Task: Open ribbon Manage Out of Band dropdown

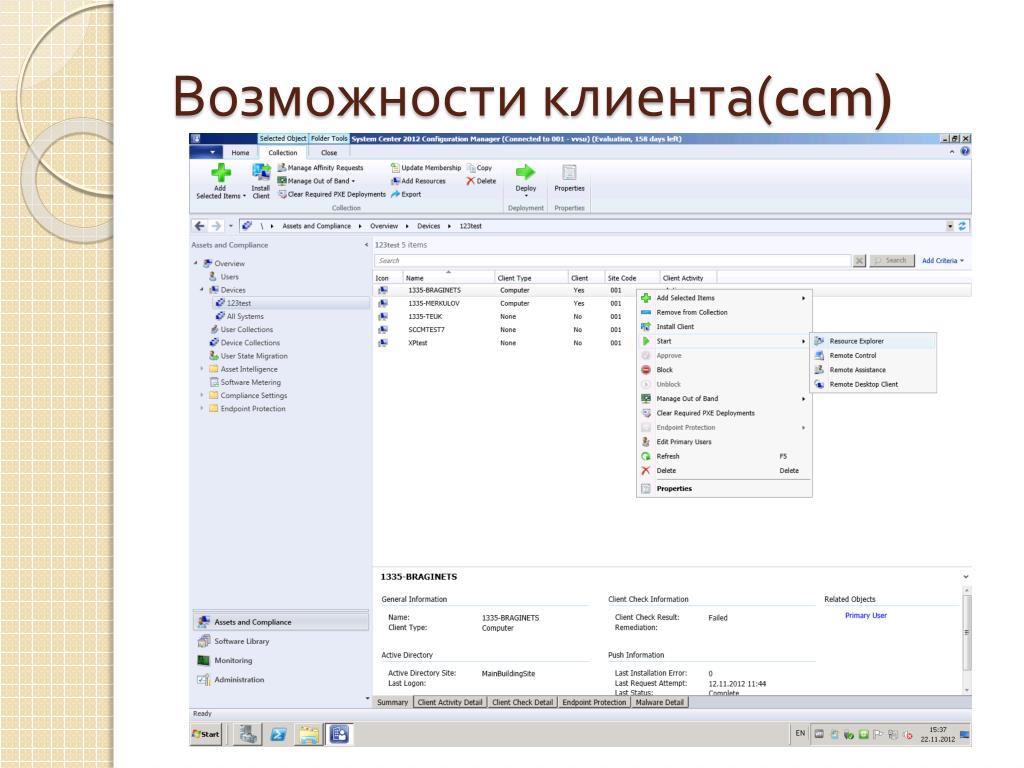Action: 316,181
